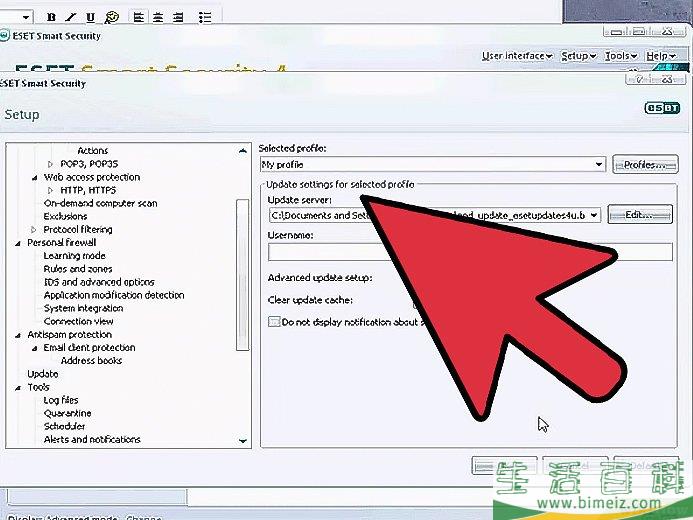The image size is (693, 520).
Task: Toggle underline formatting in the editor toolbar
Action: click(91, 17)
